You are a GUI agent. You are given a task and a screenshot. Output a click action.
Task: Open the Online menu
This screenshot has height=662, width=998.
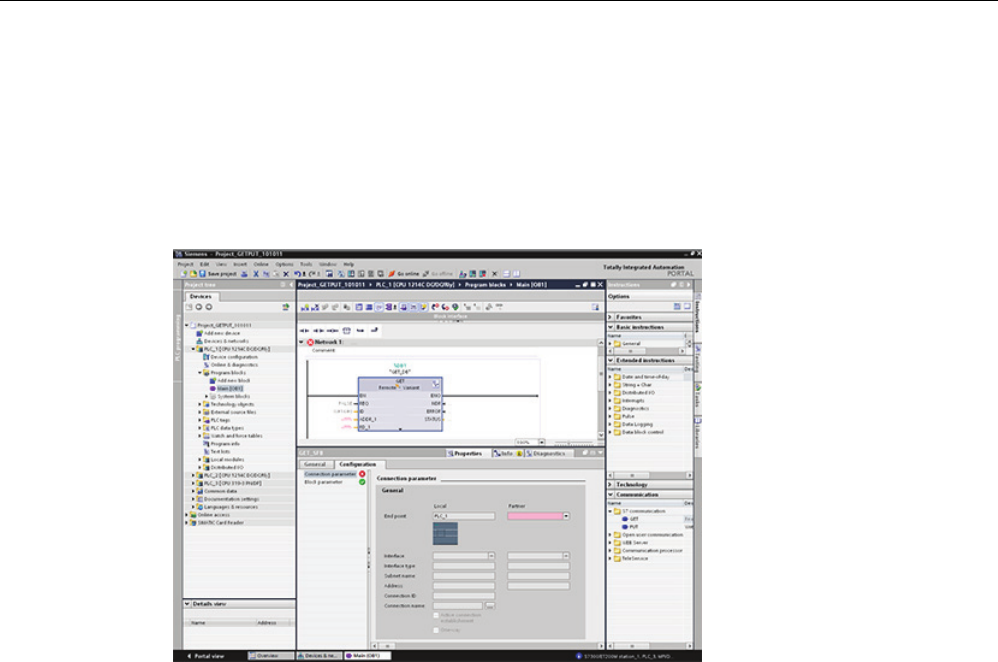(261, 264)
